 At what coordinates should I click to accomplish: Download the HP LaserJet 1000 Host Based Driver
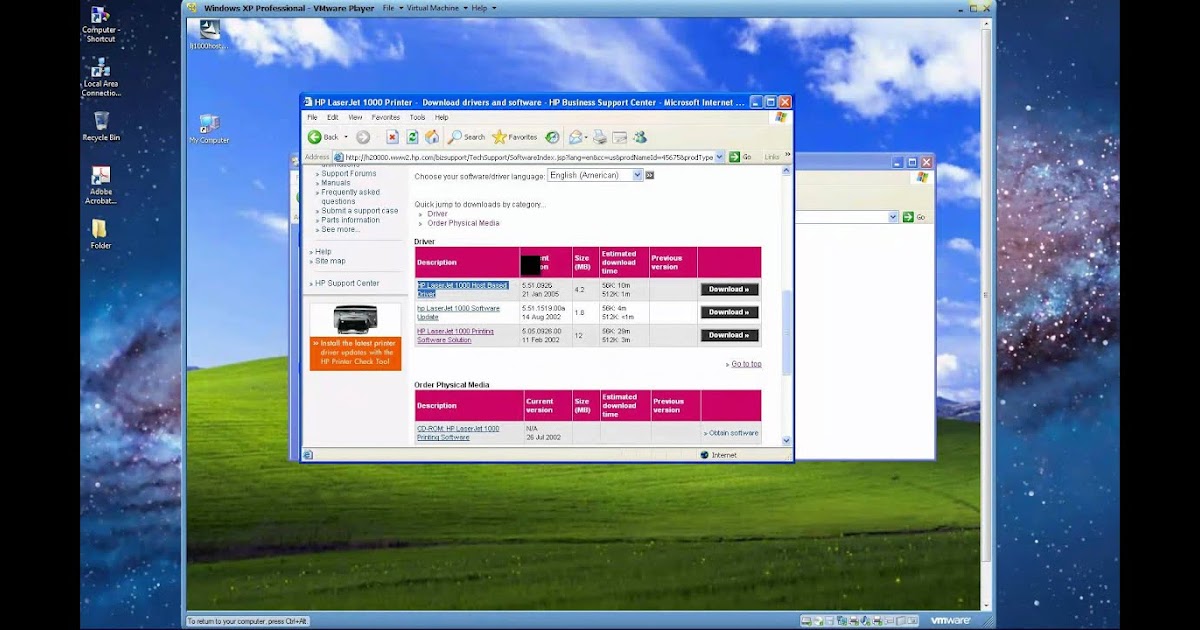(729, 289)
